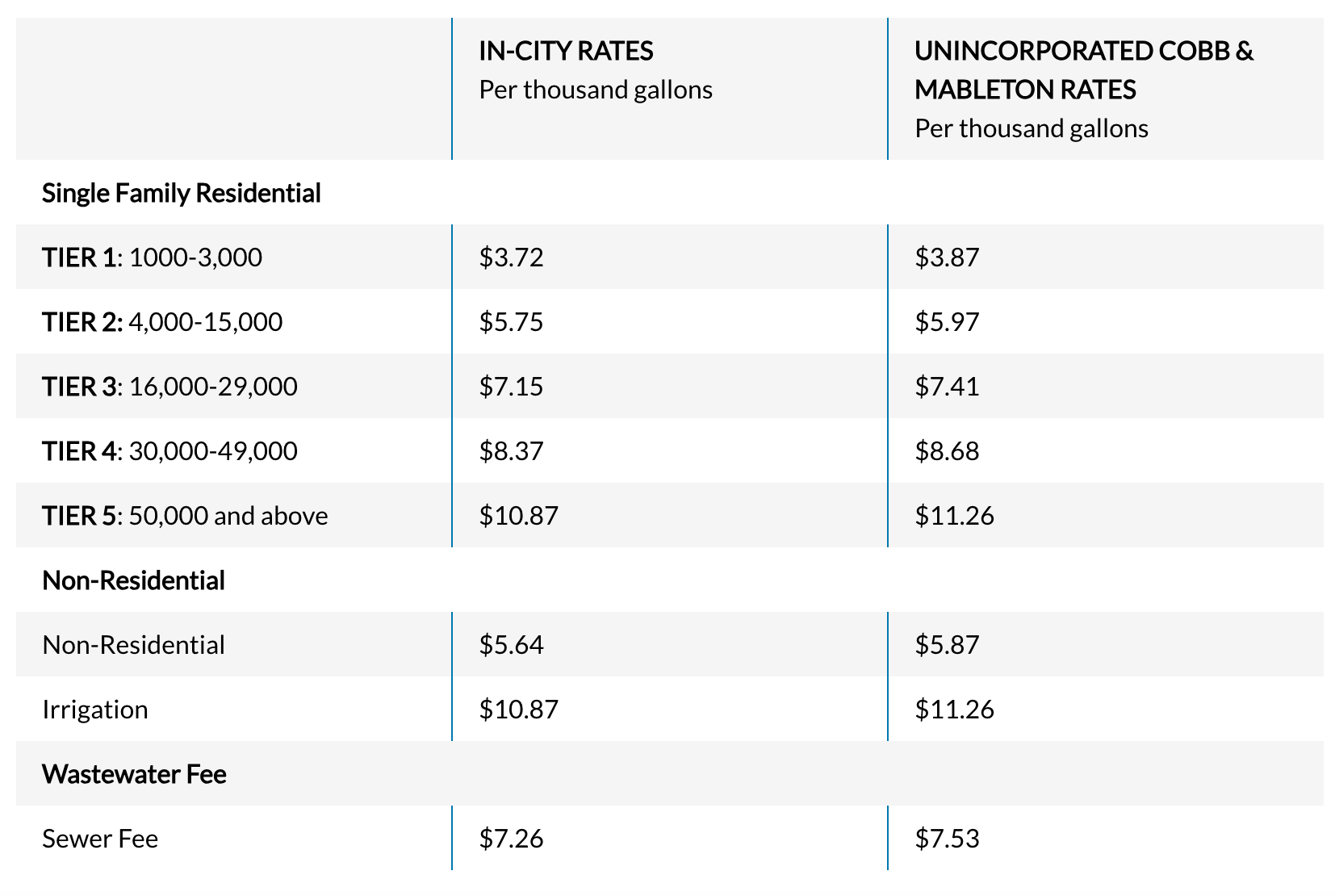Click the Single Family Residential section heading
1335x896 pixels.
pos(181,193)
